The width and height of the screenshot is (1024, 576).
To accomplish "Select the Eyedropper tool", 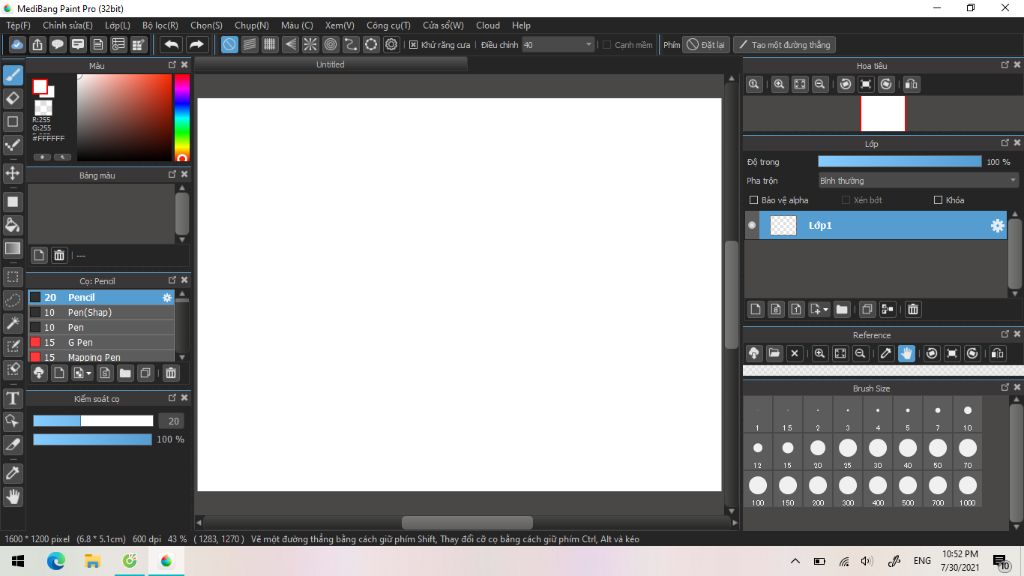I will 12,473.
